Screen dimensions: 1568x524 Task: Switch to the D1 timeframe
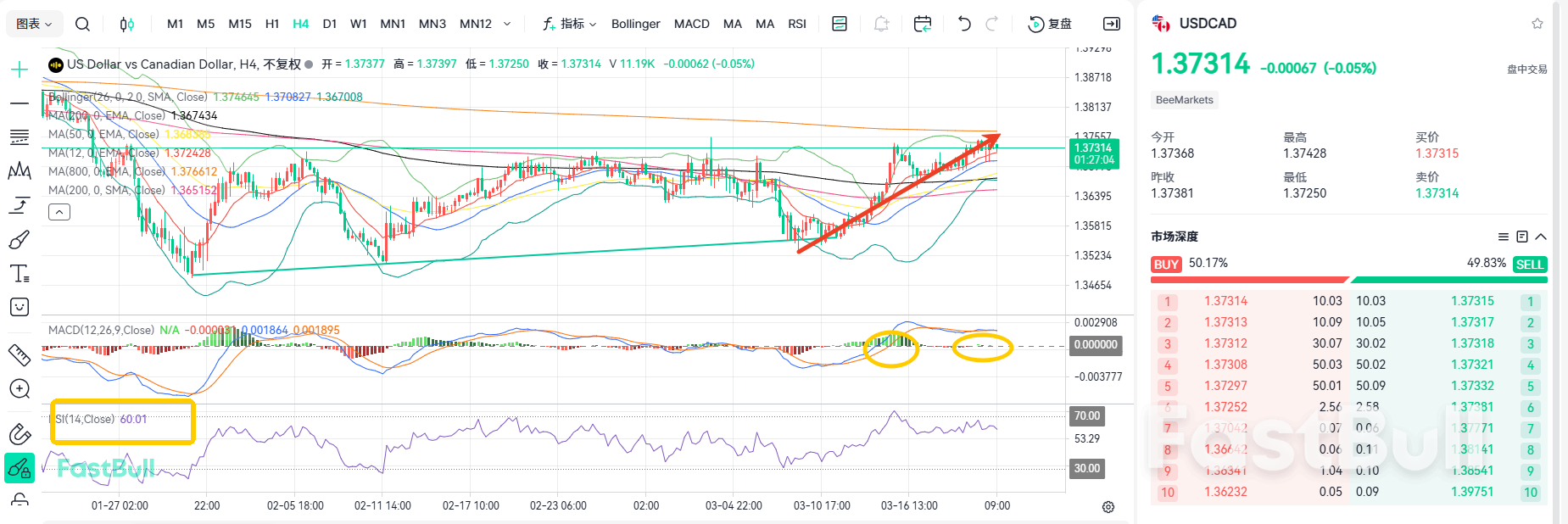point(329,24)
